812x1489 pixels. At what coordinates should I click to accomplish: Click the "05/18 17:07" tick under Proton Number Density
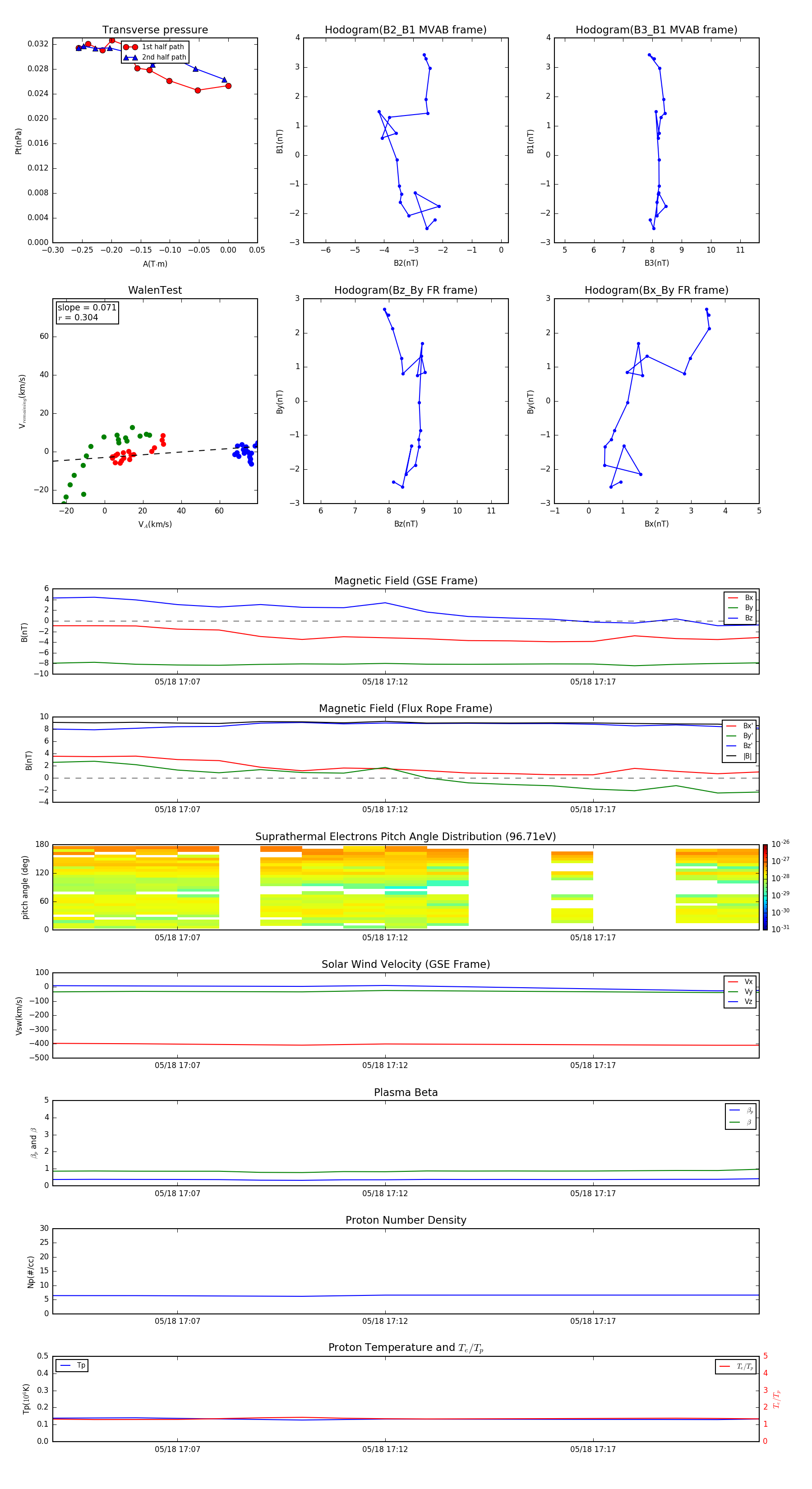point(177,1321)
